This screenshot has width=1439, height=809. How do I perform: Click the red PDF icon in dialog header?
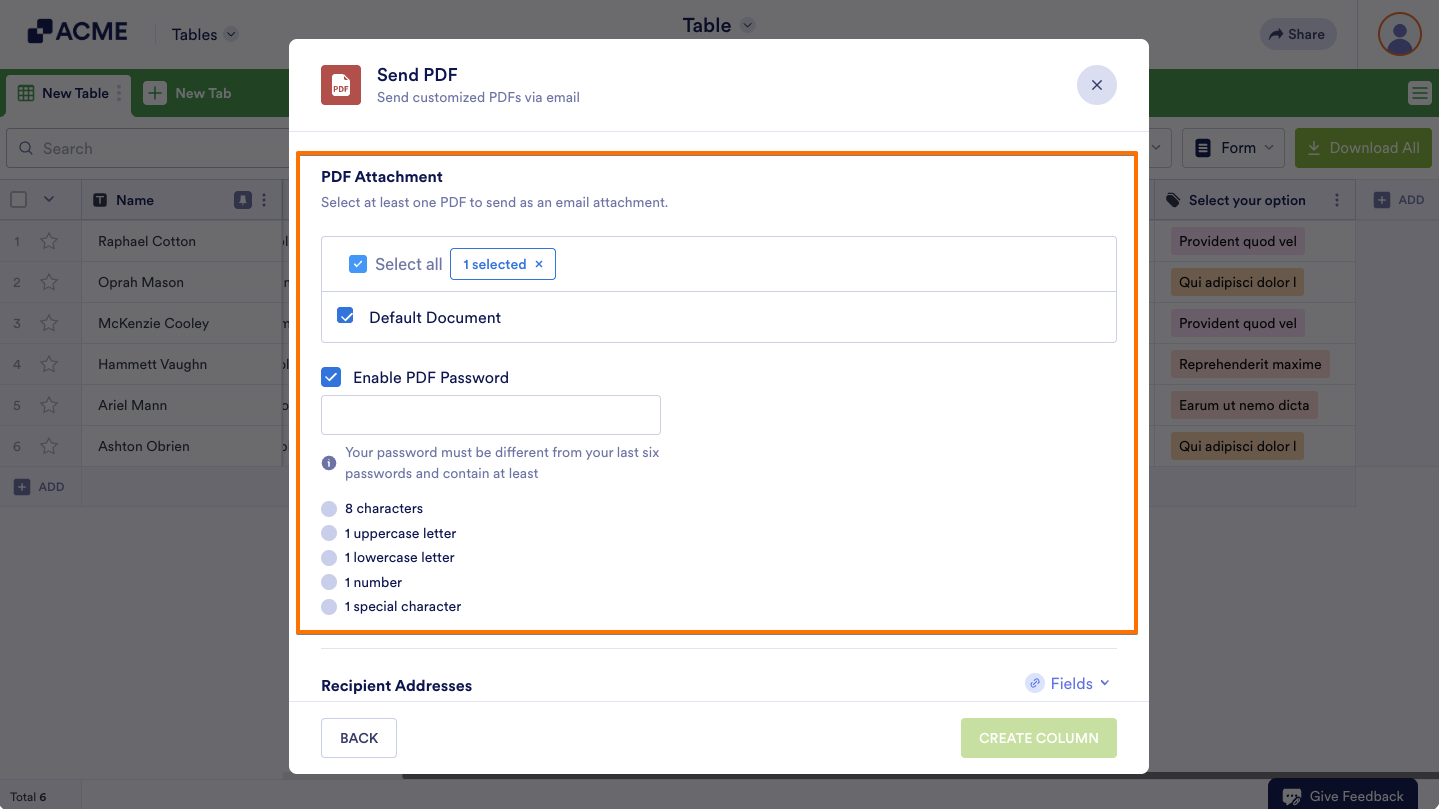(341, 85)
